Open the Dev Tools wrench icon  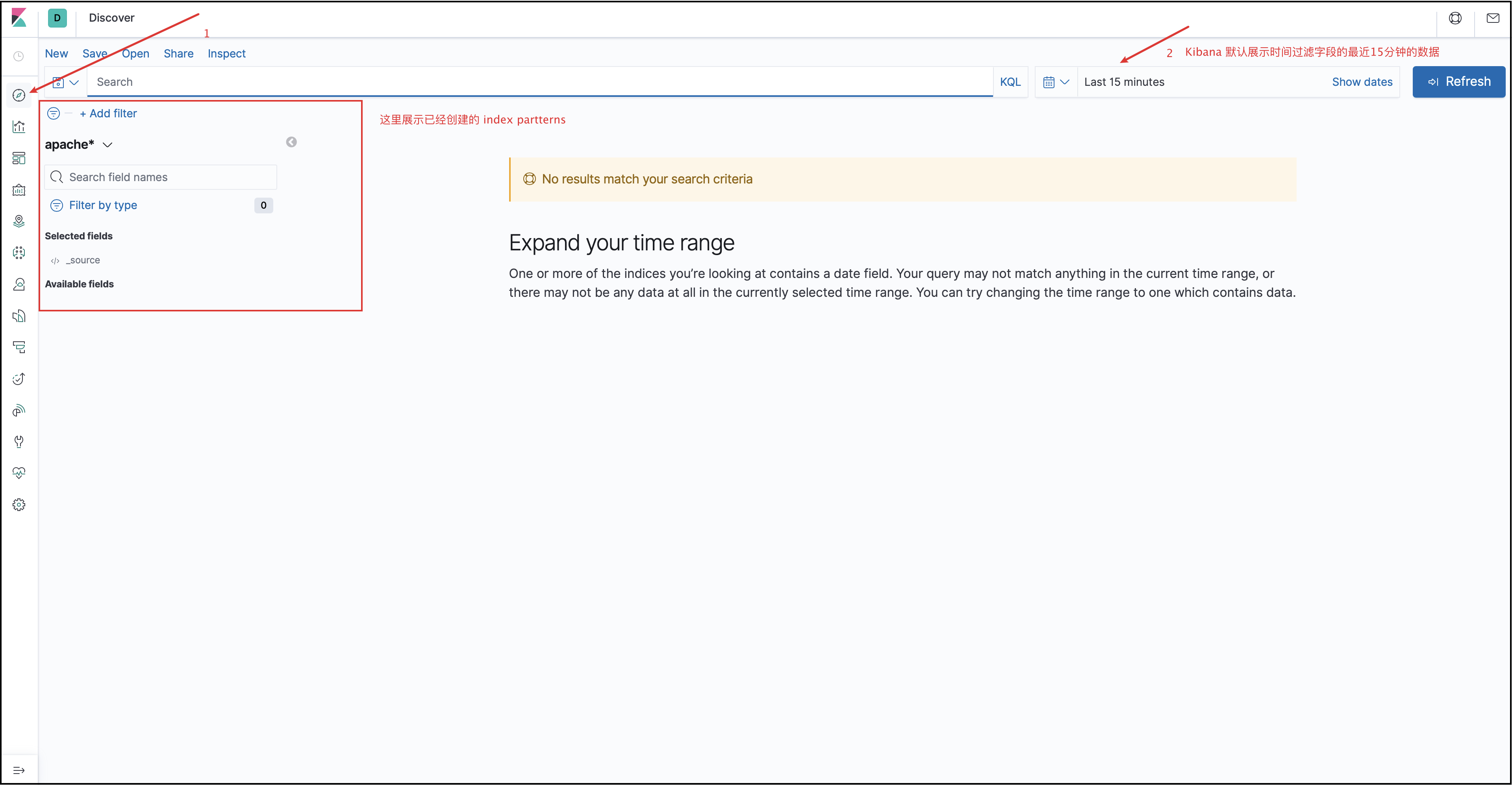coord(19,441)
